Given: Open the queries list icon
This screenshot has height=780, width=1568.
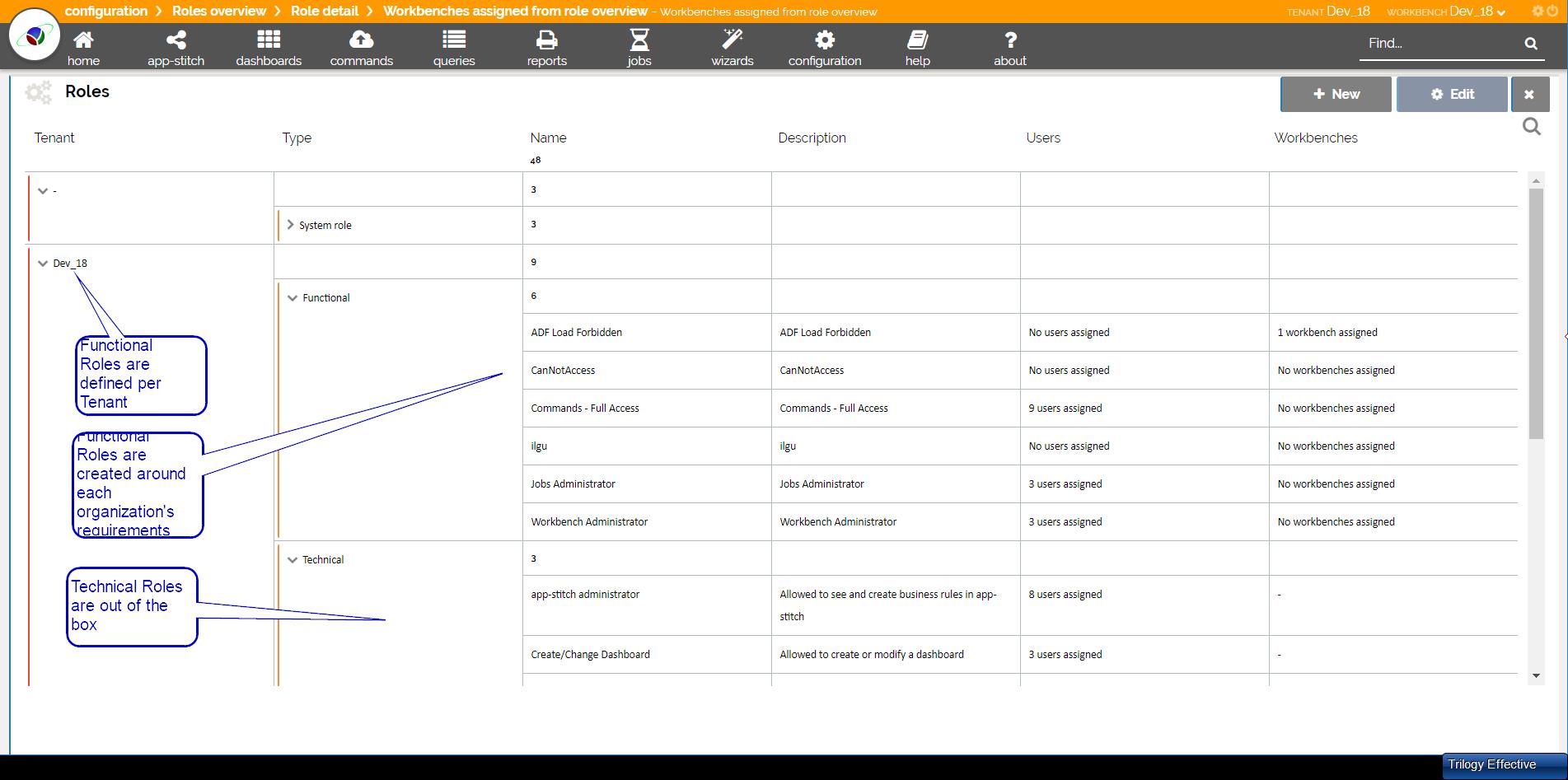Looking at the screenshot, I should coord(454,40).
